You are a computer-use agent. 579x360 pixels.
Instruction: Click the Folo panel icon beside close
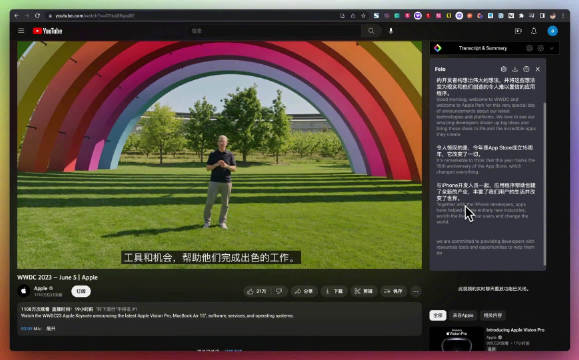pyautogui.click(x=526, y=69)
